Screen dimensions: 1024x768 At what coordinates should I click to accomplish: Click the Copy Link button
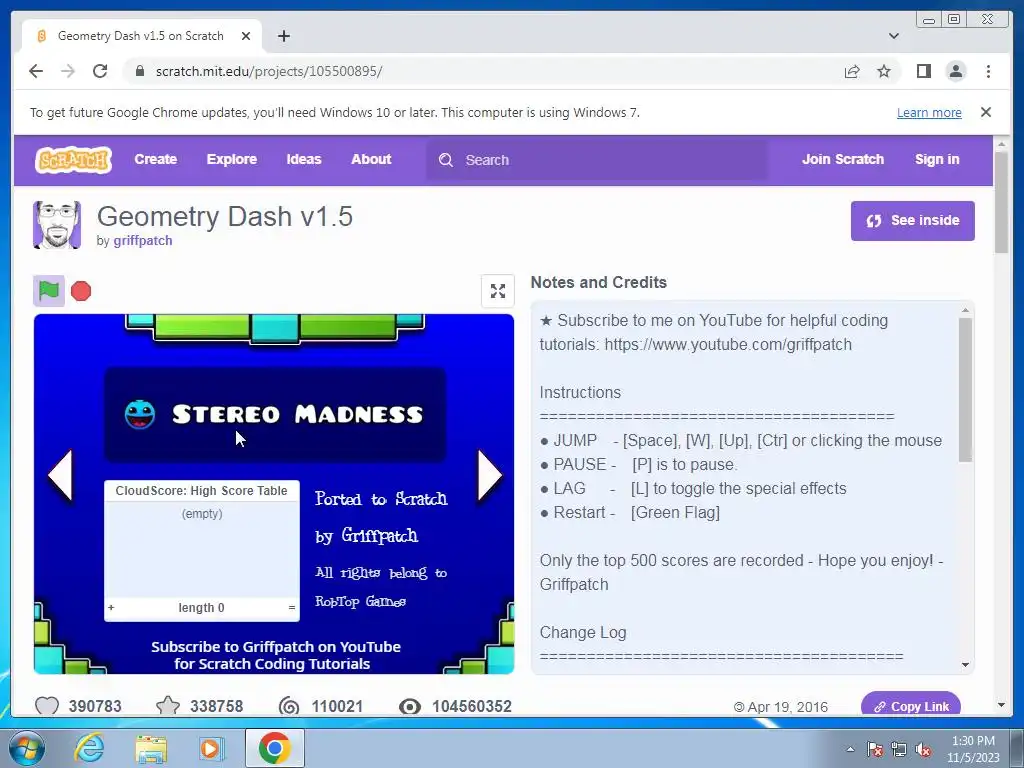coord(910,706)
